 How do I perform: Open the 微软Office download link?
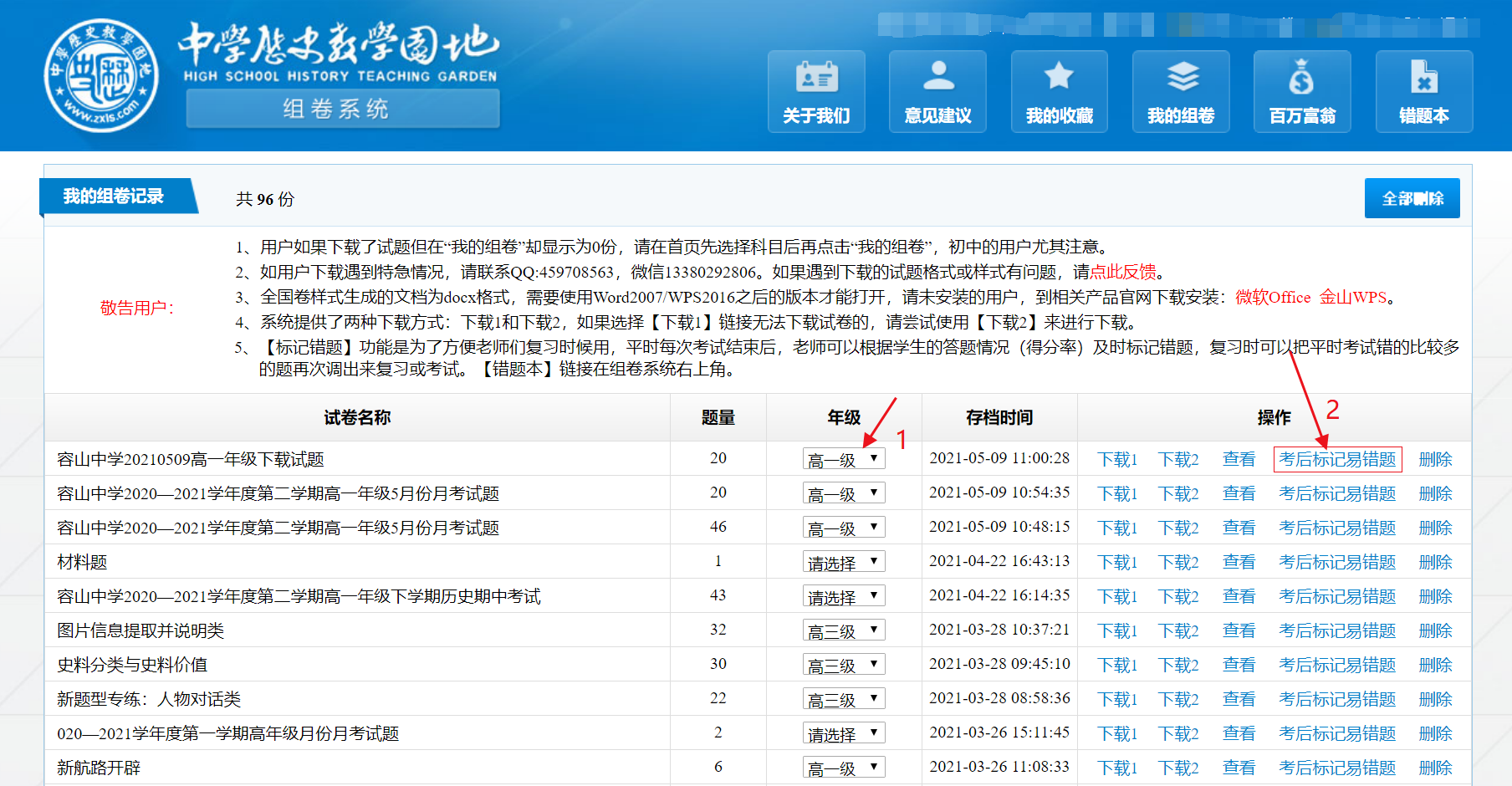[x=1273, y=297]
